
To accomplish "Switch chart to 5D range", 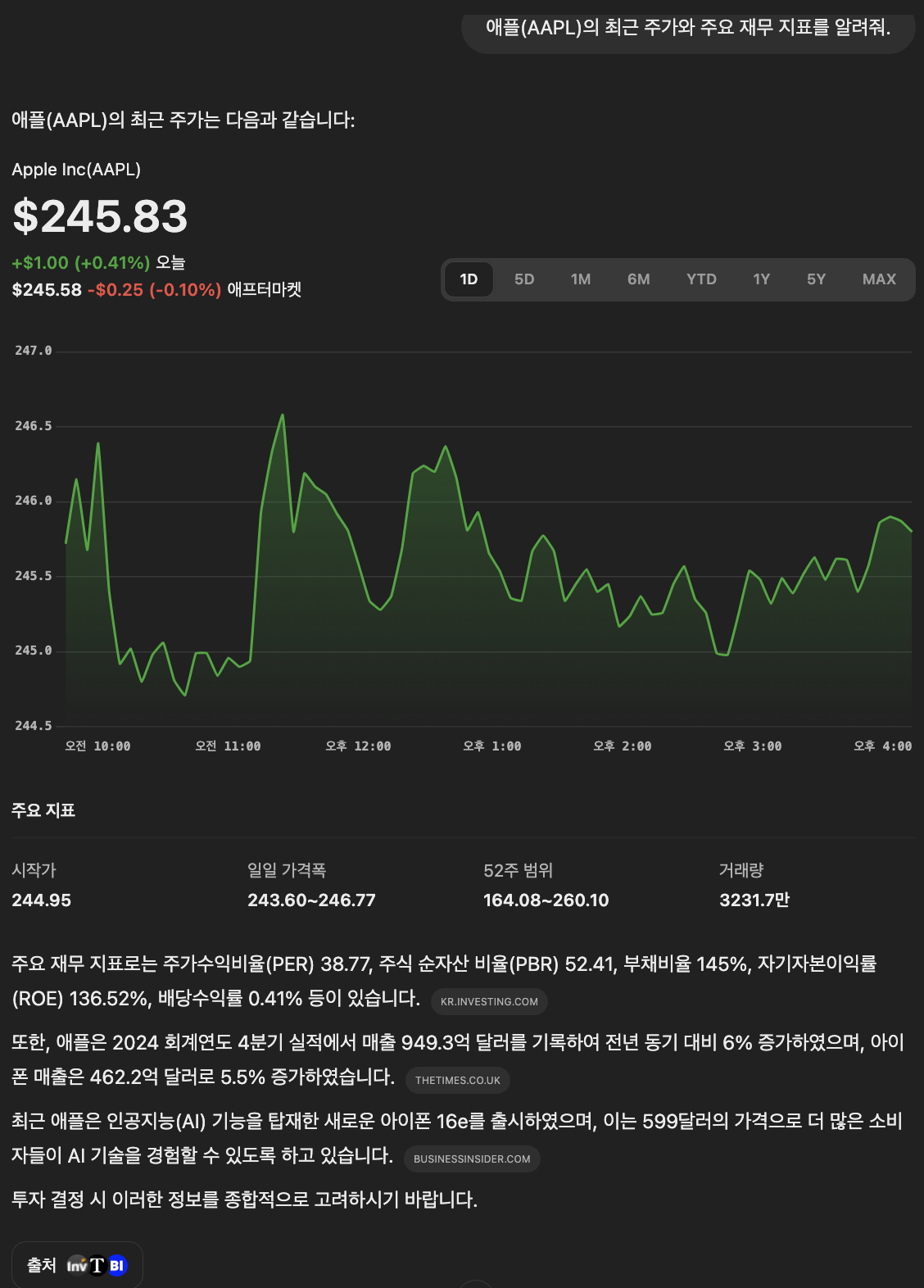I will [x=524, y=279].
